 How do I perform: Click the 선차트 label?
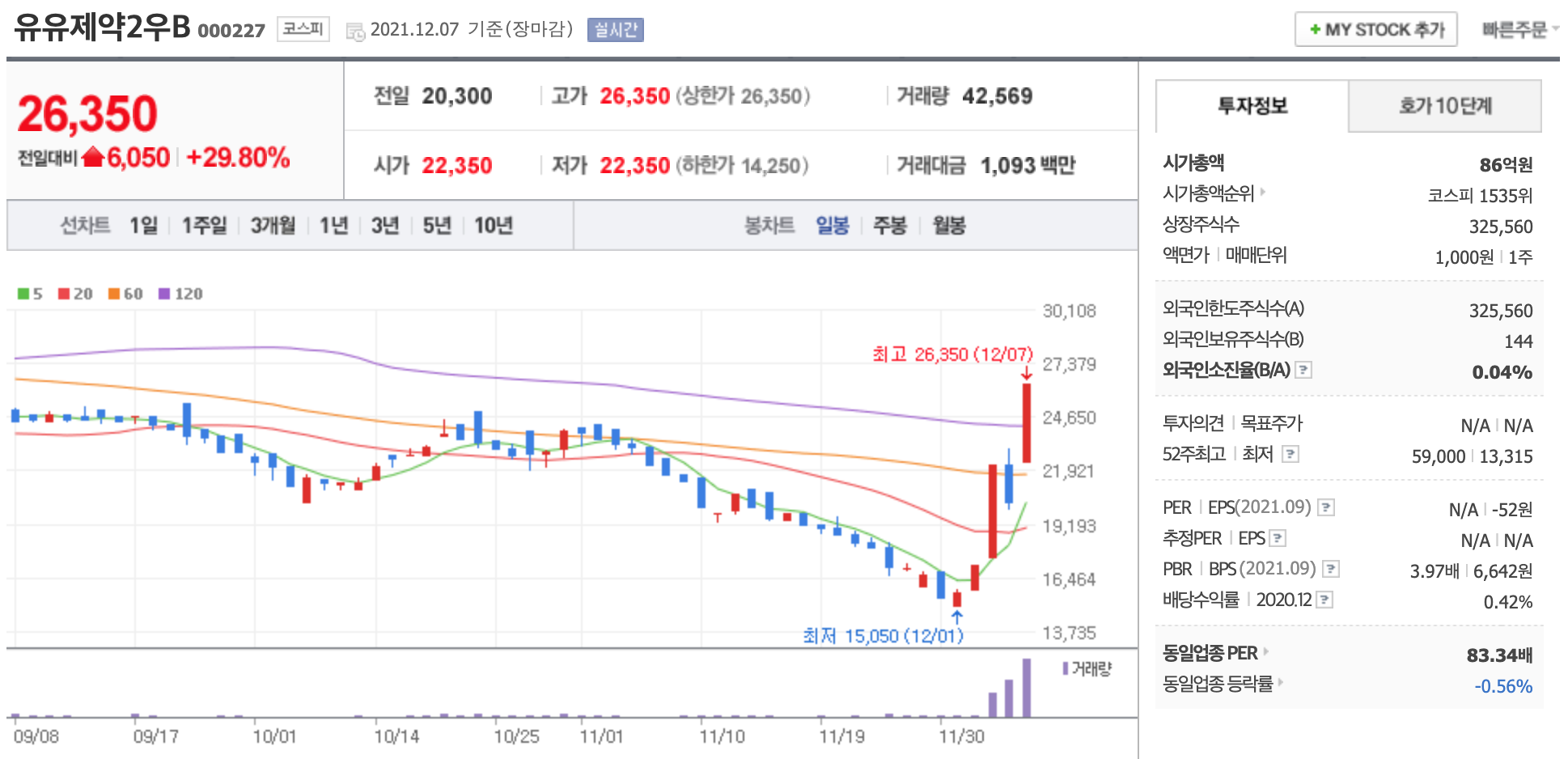click(85, 225)
